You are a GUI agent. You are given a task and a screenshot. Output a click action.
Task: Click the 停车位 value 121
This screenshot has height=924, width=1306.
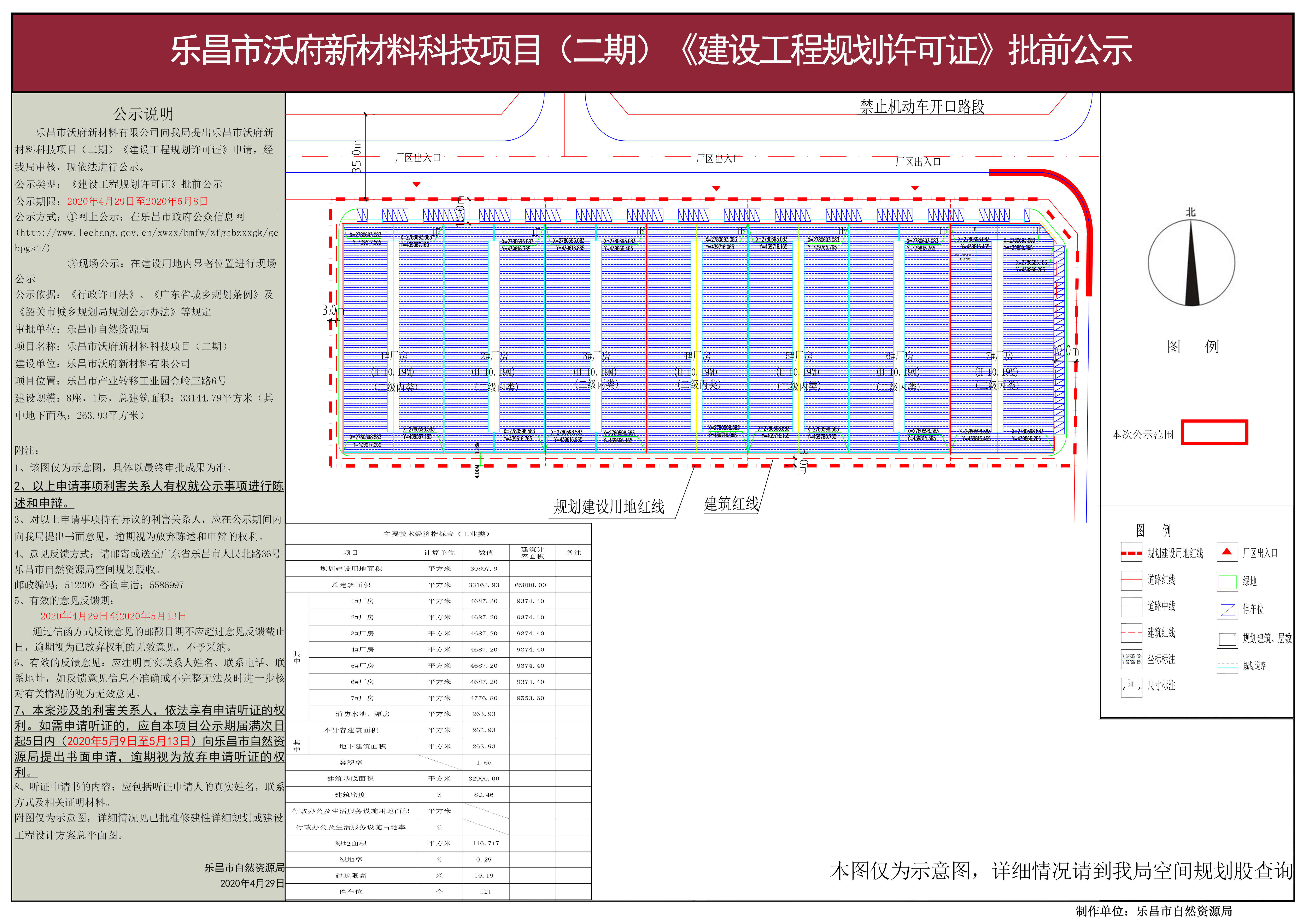pos(485,891)
